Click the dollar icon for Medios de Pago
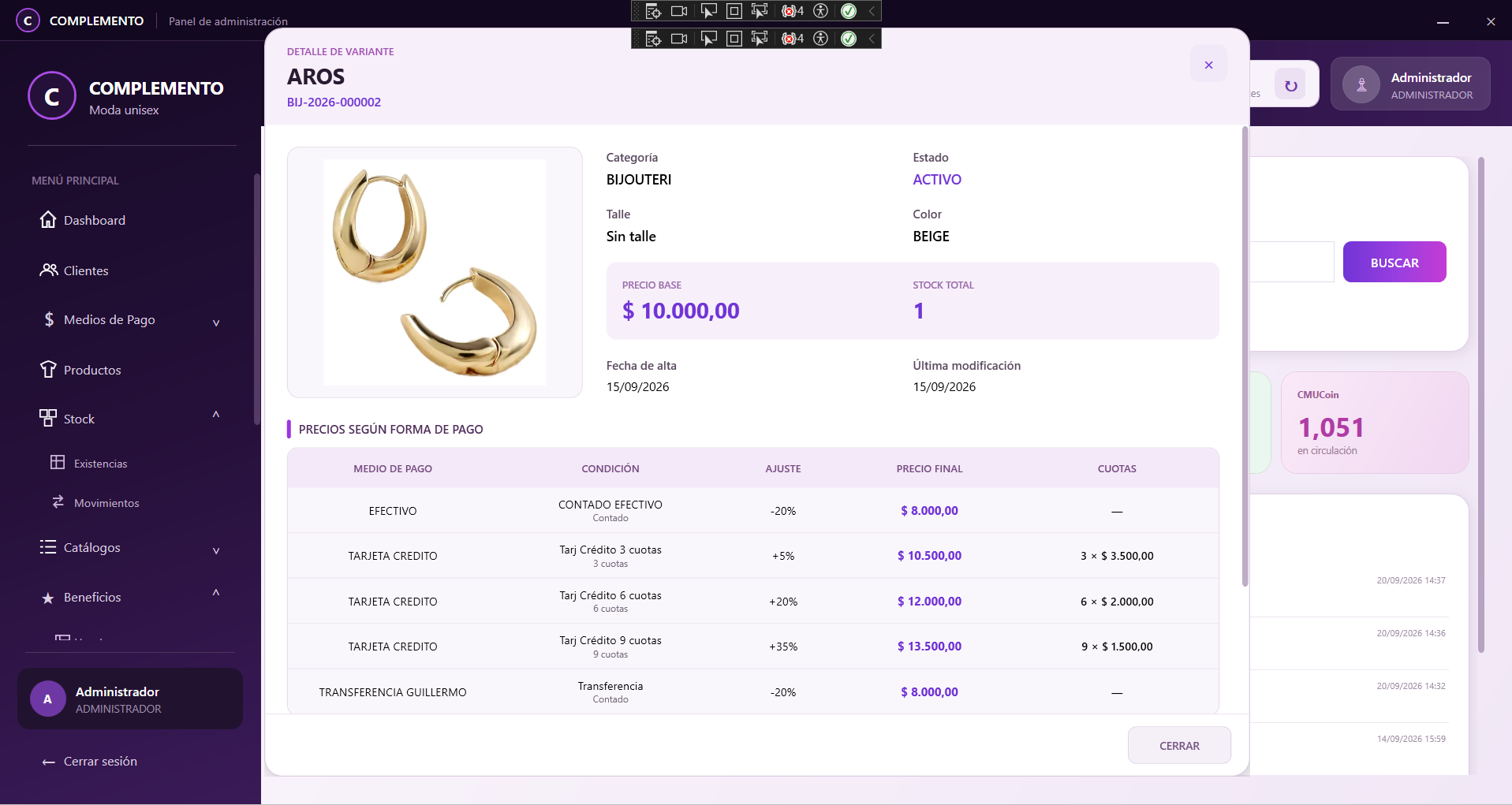This screenshot has height=805, width=1512. (49, 319)
